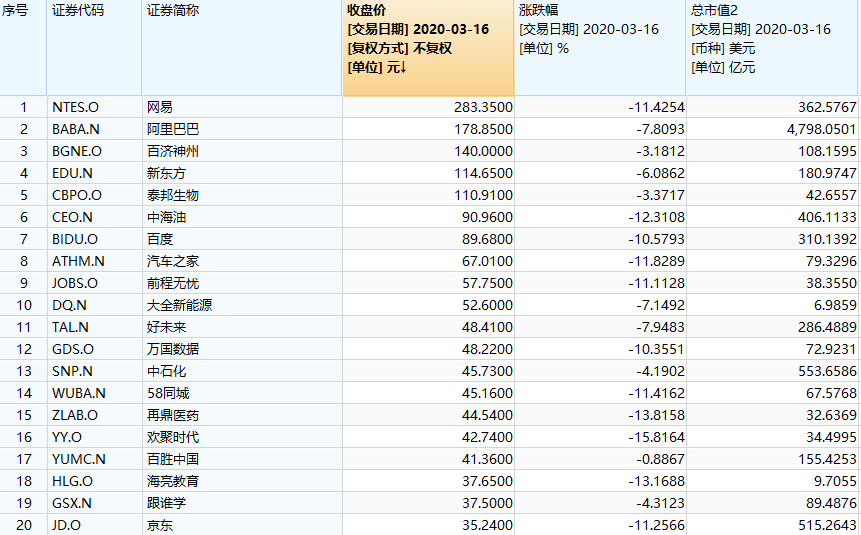This screenshot has width=861, height=535.
Task: Select market cap 553.6586
Action: 827,371
